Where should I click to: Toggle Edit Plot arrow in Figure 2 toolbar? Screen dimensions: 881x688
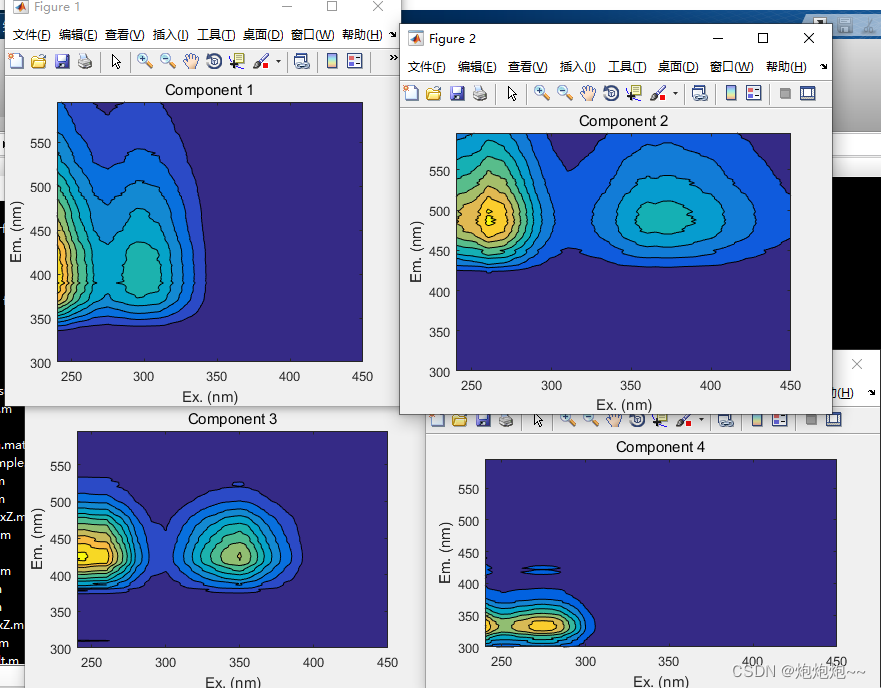pos(511,93)
